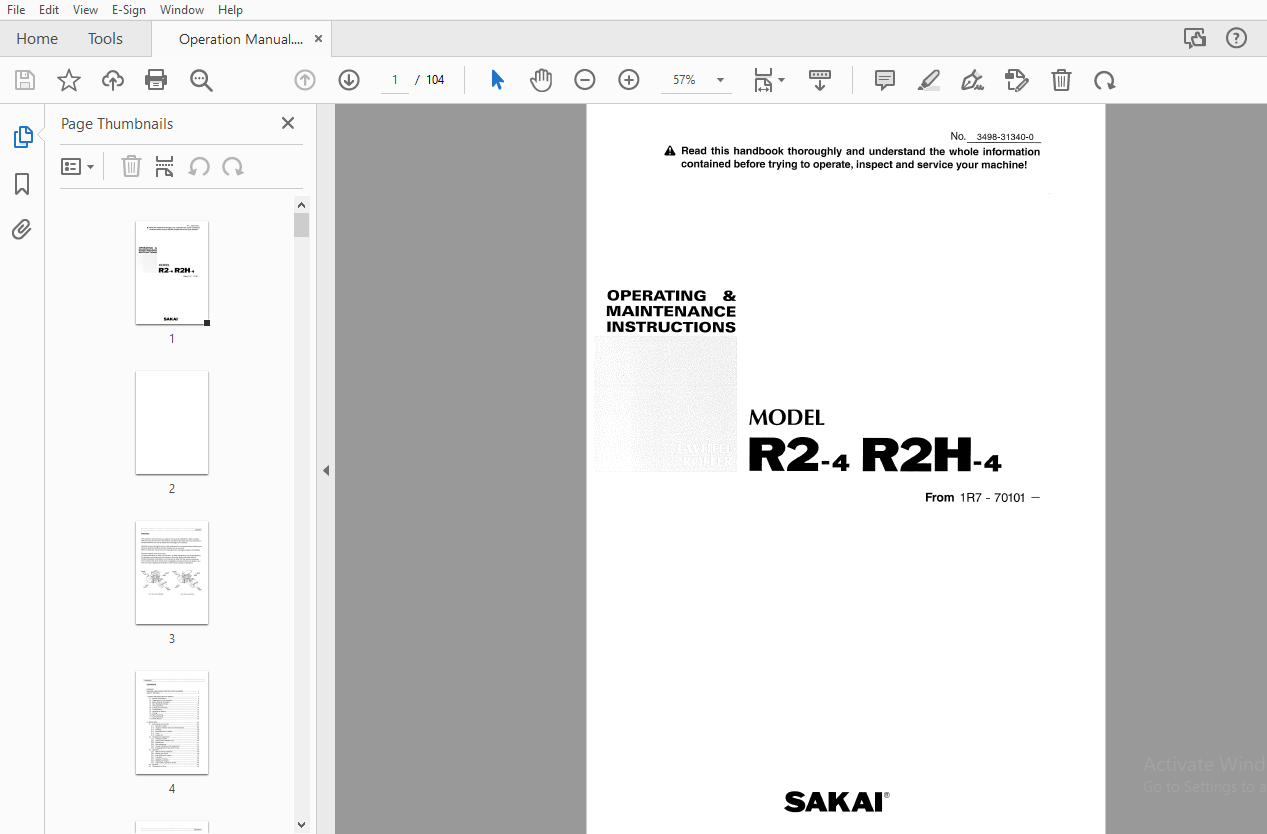Print the document with printer icon
The height and width of the screenshot is (834, 1267).
tap(156, 80)
